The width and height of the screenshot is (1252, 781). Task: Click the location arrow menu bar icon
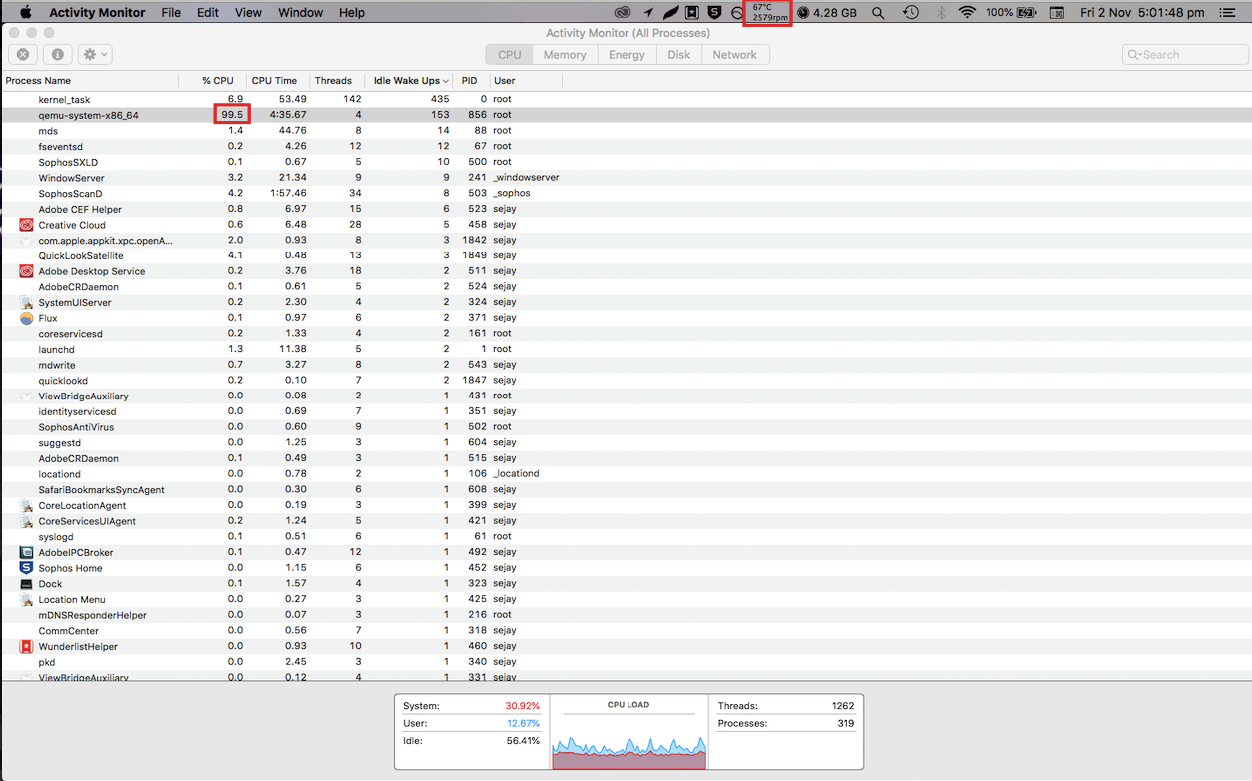pos(648,12)
